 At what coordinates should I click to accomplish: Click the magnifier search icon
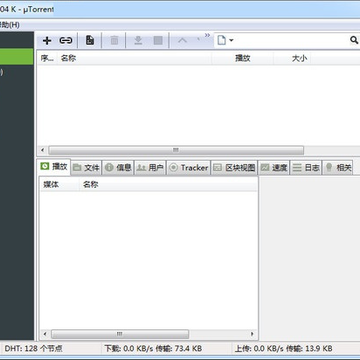(354, 40)
